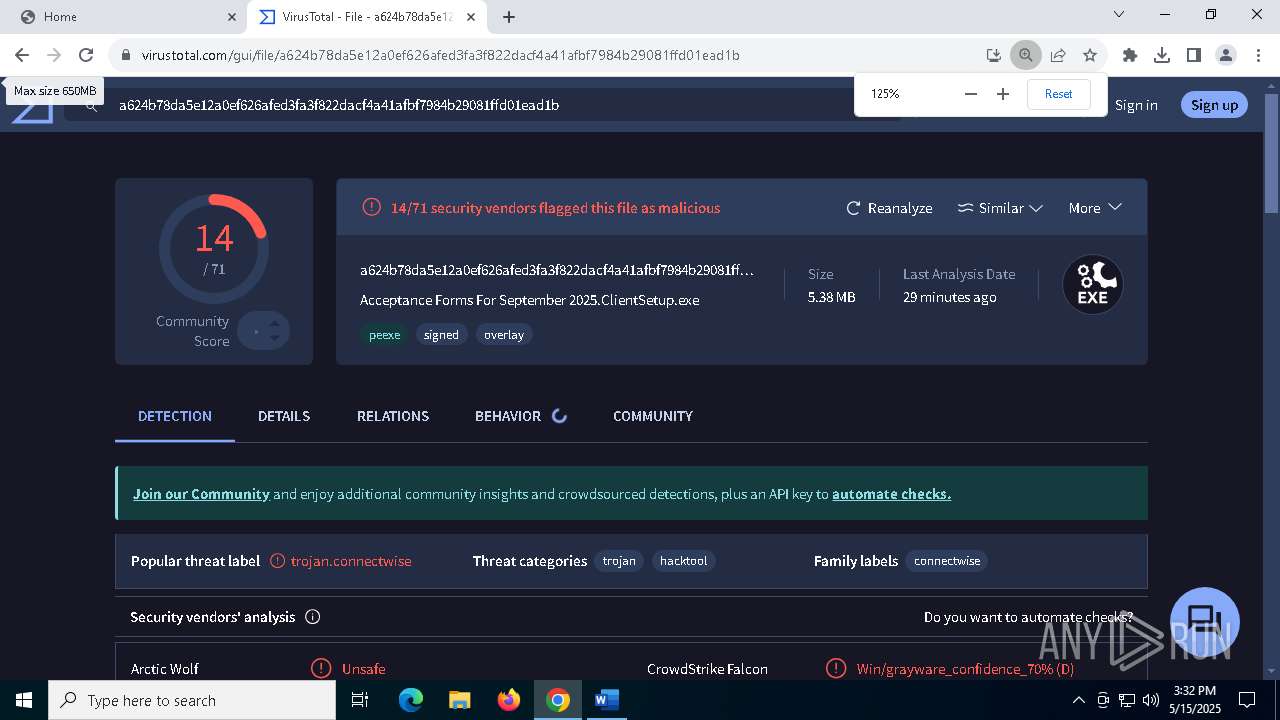This screenshot has height=720, width=1280.
Task: Click the Sign up button
Action: pos(1214,105)
